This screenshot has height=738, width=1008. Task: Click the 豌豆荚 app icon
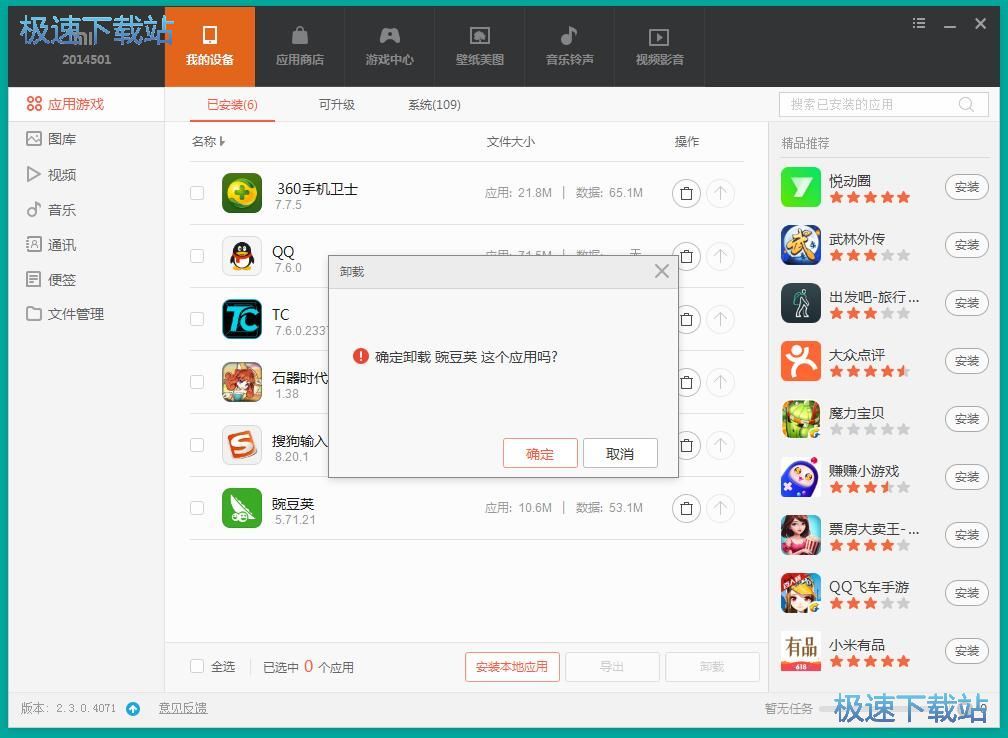click(x=242, y=508)
